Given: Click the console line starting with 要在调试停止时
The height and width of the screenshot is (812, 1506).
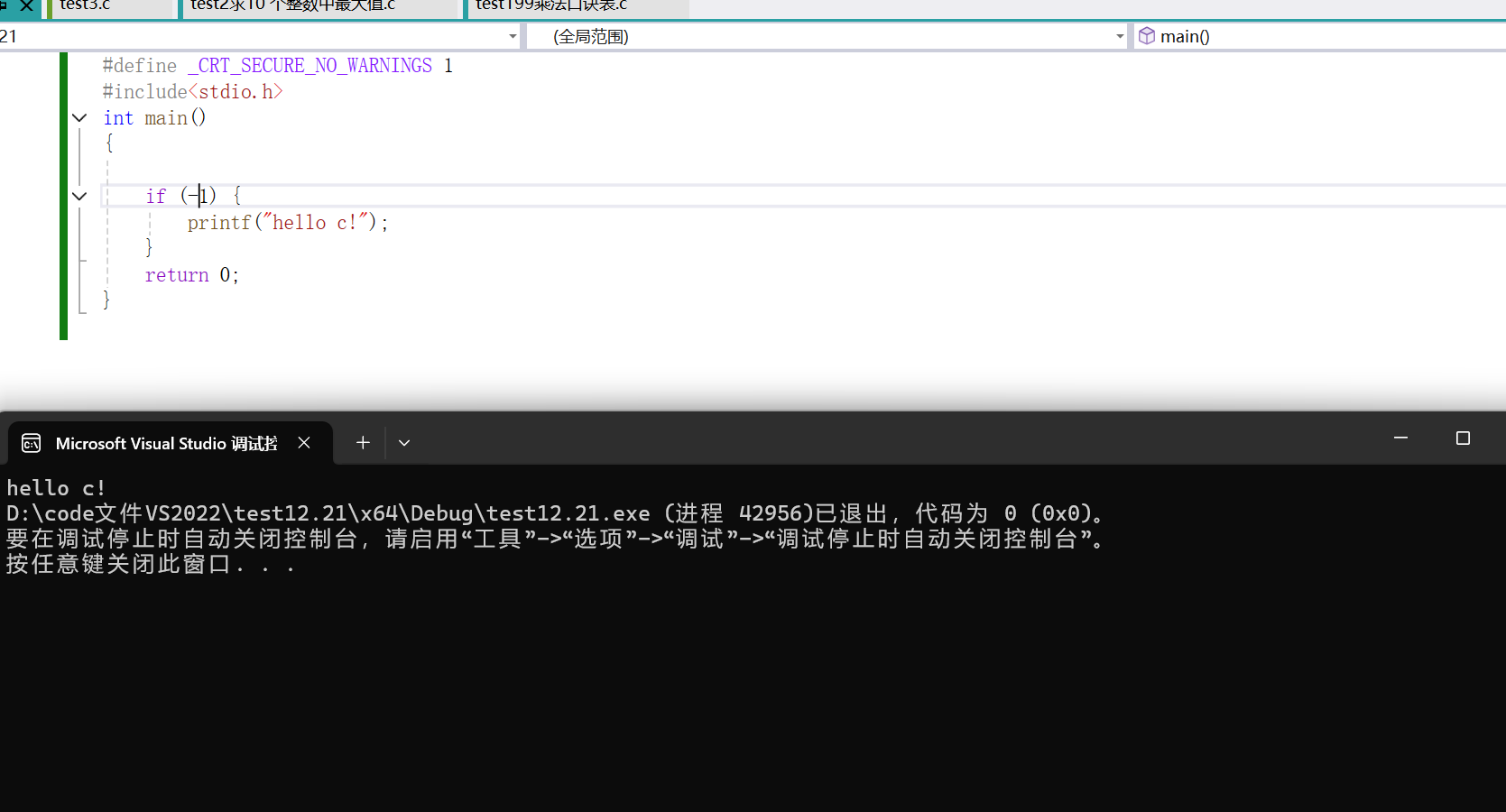Looking at the screenshot, I should coord(555,540).
